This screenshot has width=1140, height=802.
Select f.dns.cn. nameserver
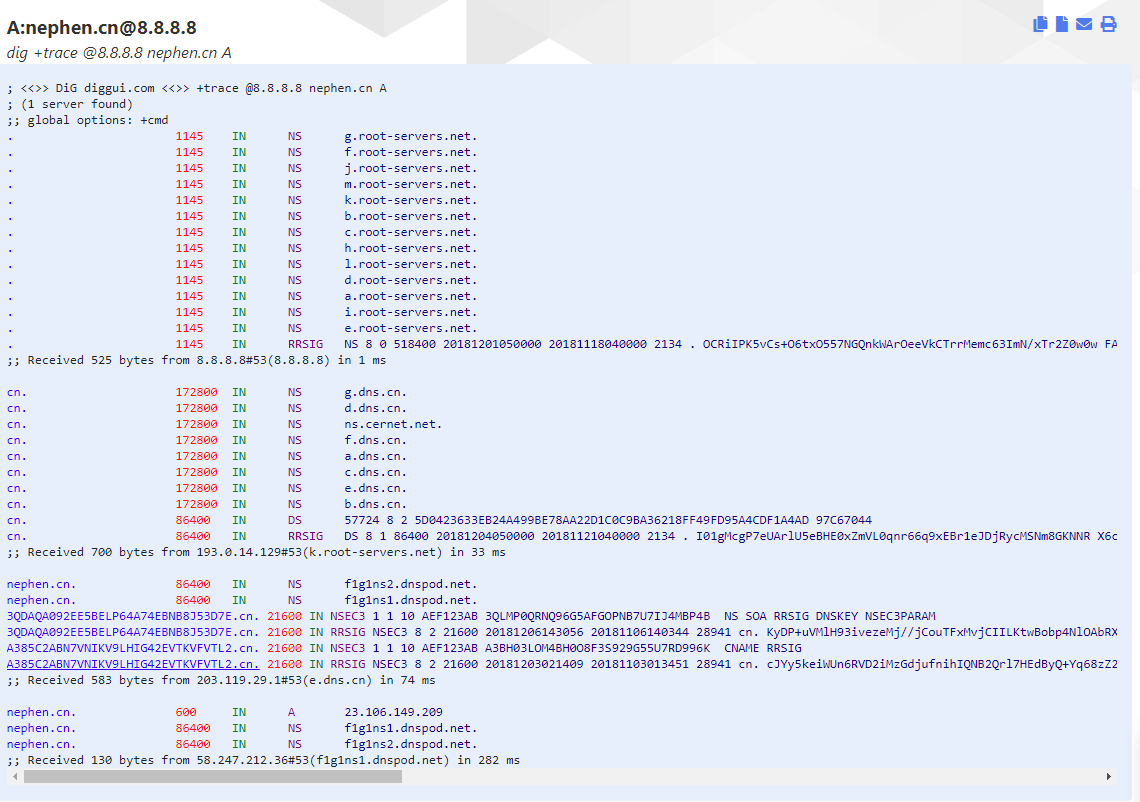tap(375, 440)
